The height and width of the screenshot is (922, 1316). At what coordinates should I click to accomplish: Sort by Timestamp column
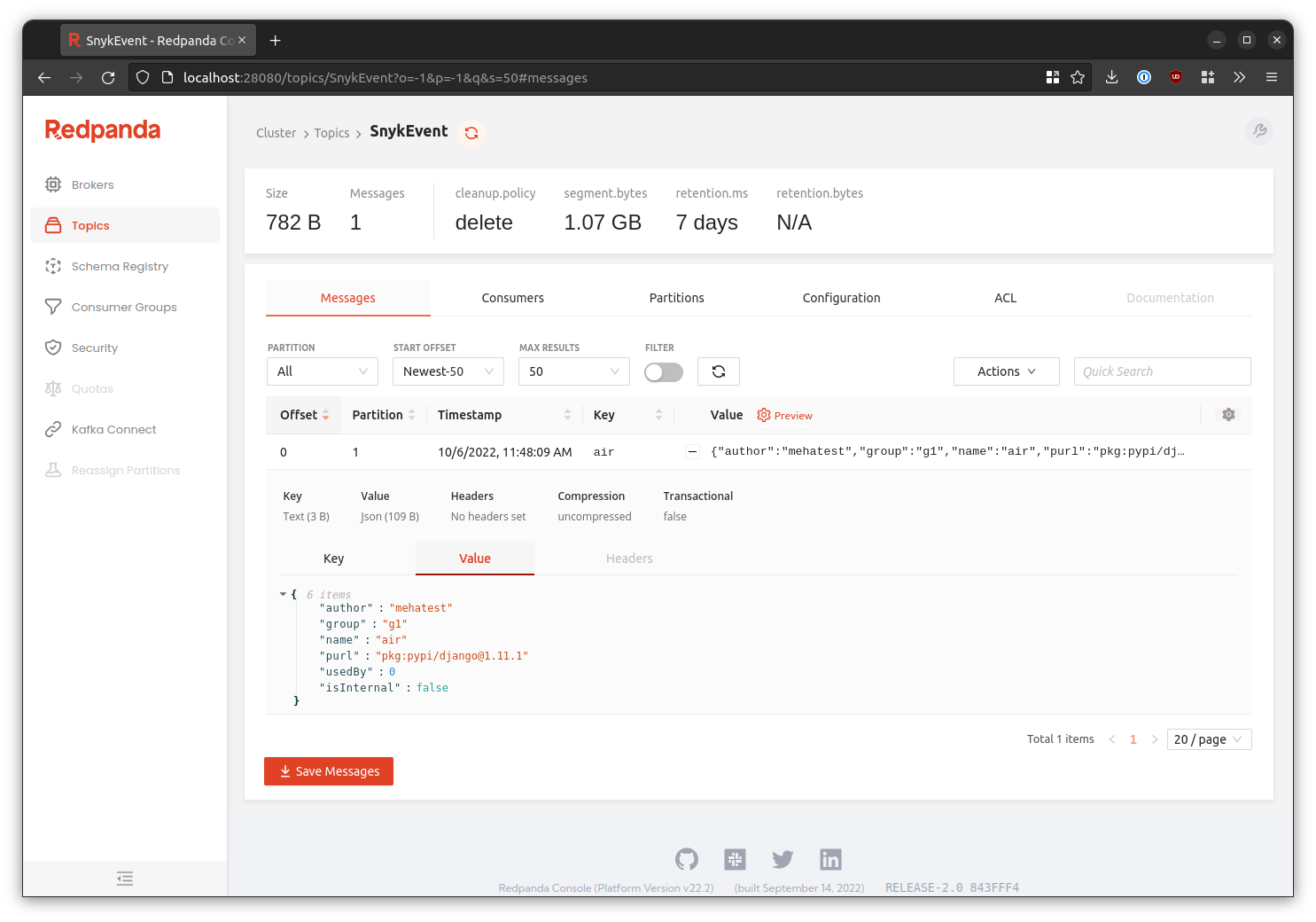[503, 415]
